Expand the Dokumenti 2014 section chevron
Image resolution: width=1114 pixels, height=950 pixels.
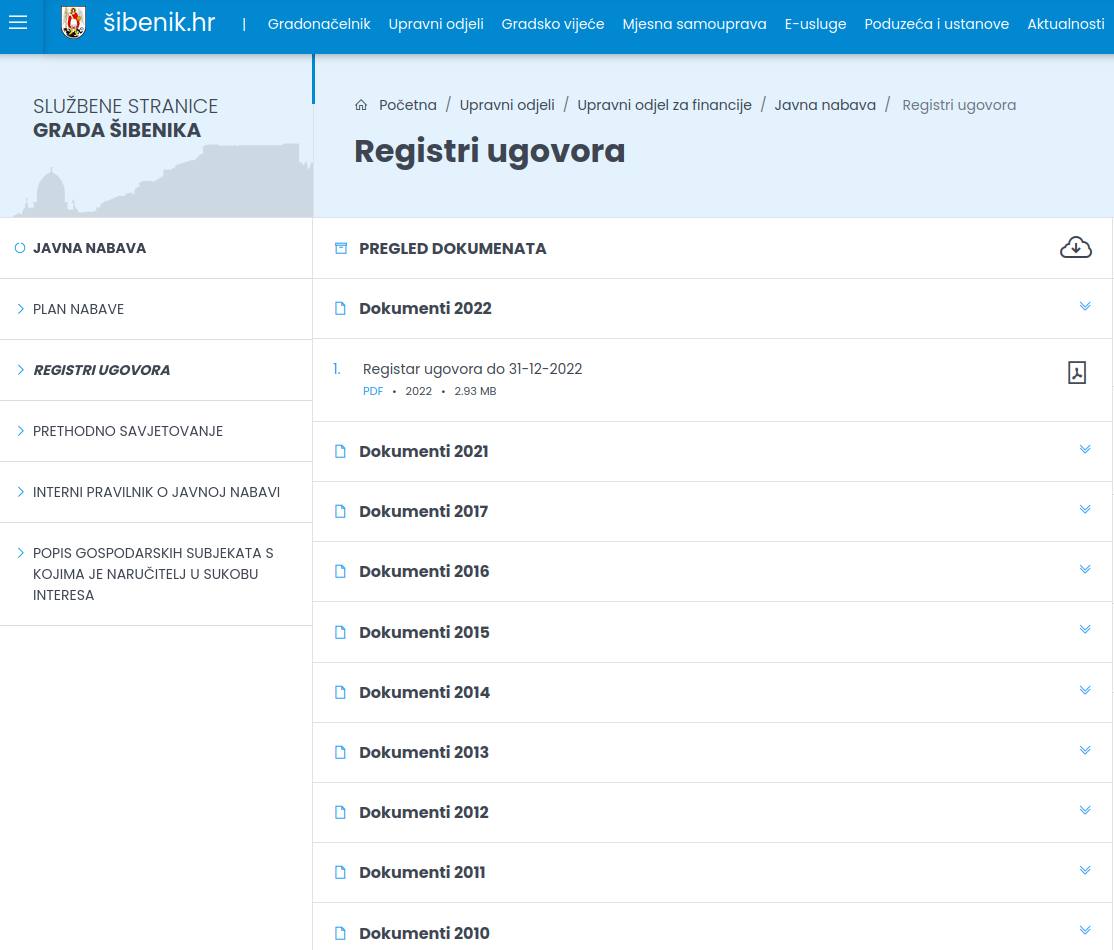[1085, 691]
